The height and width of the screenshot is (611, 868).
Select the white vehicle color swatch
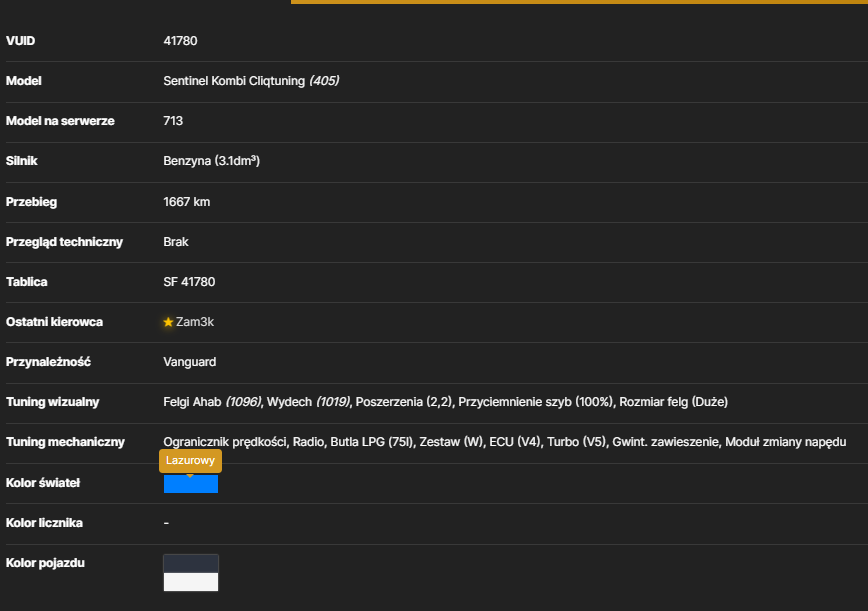tap(191, 582)
